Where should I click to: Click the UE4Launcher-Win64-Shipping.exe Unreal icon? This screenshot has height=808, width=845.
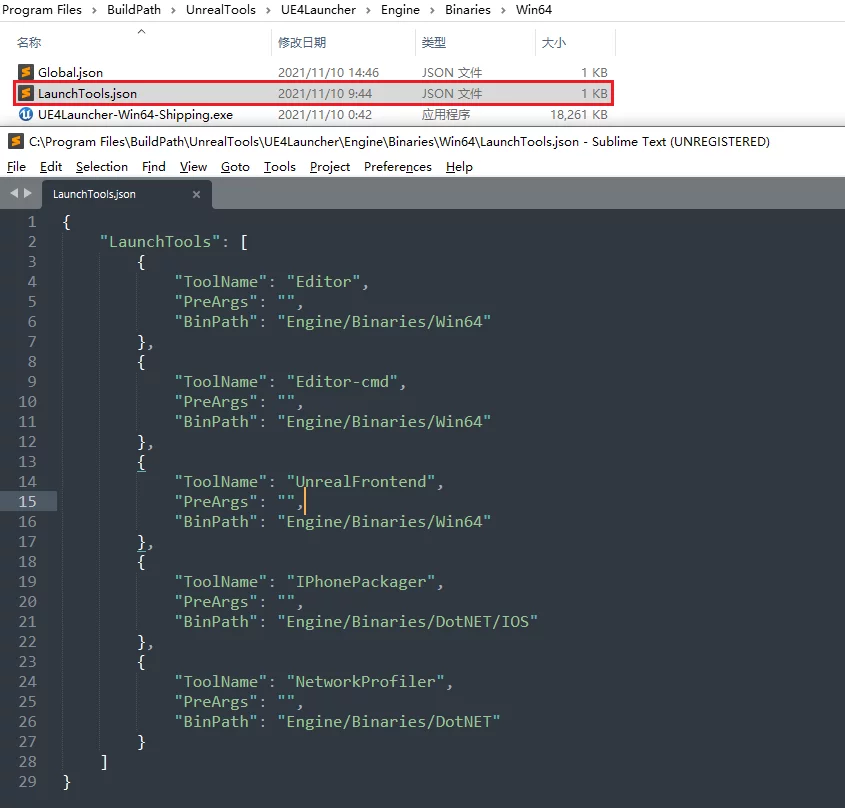(x=26, y=115)
